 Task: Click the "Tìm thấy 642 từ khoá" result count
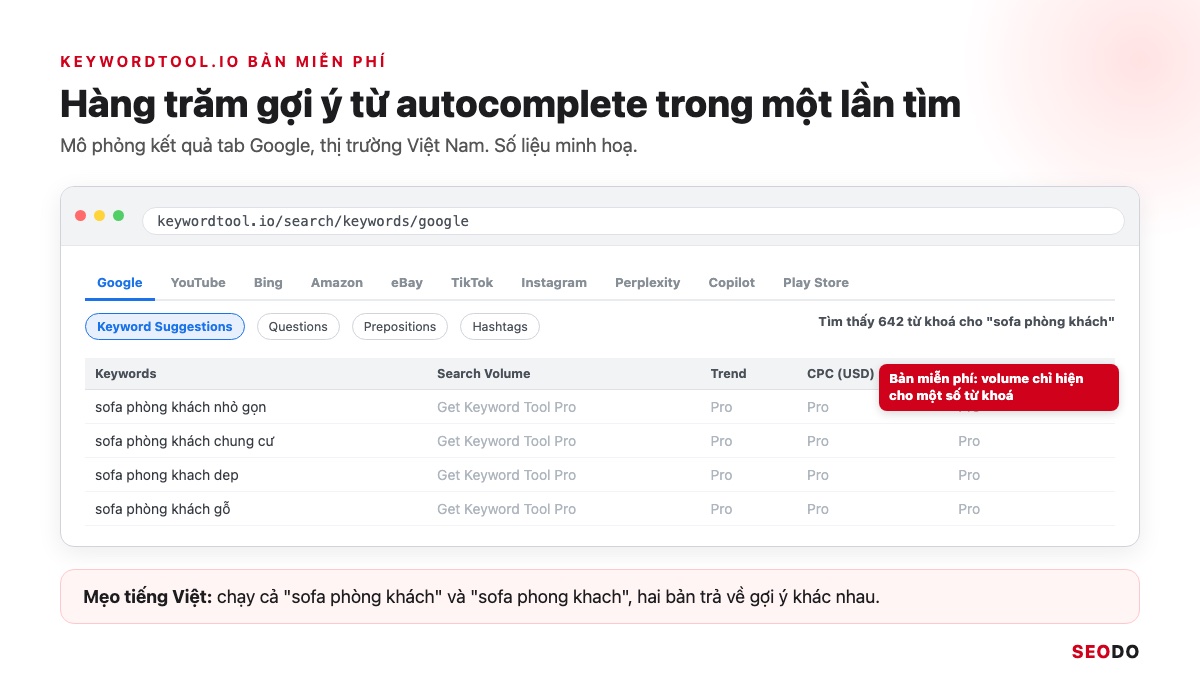click(966, 322)
